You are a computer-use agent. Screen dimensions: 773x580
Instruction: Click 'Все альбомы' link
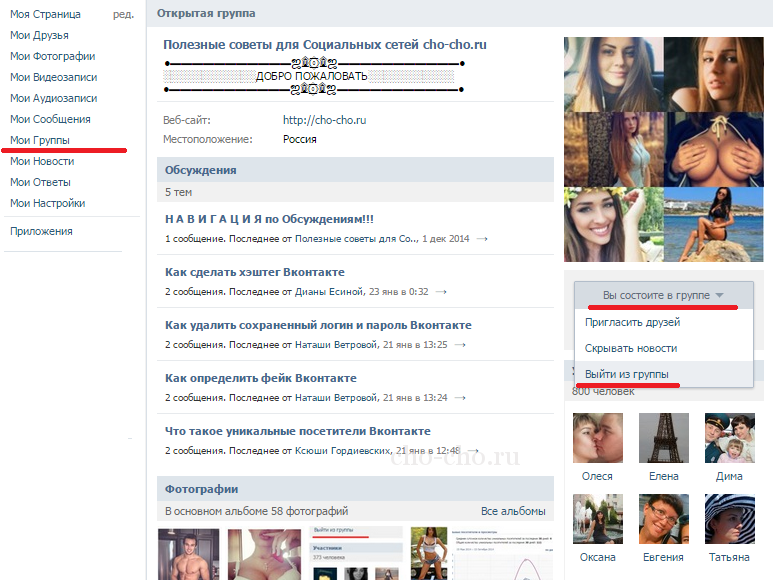click(x=513, y=511)
